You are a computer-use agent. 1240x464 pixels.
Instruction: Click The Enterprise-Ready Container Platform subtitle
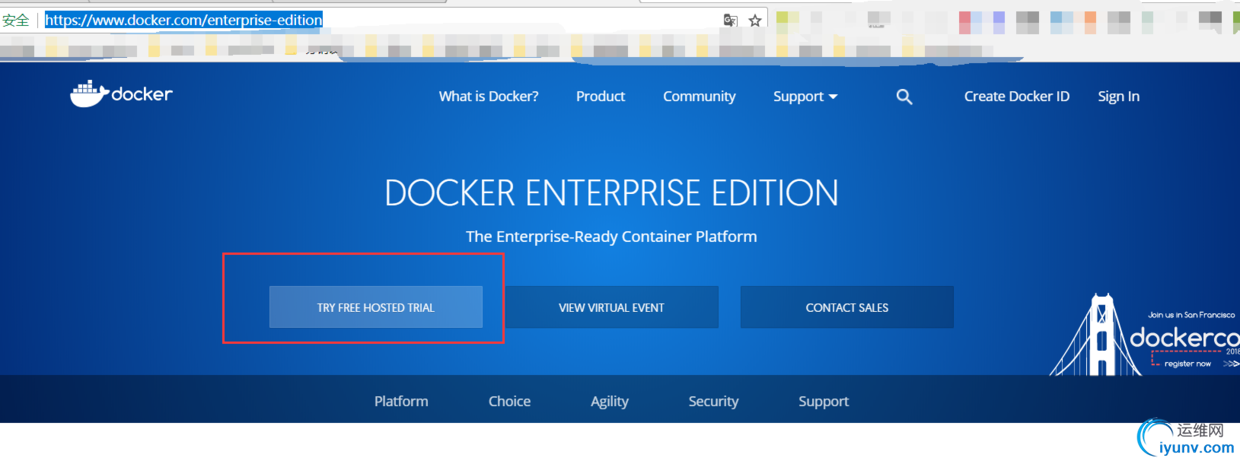[611, 237]
